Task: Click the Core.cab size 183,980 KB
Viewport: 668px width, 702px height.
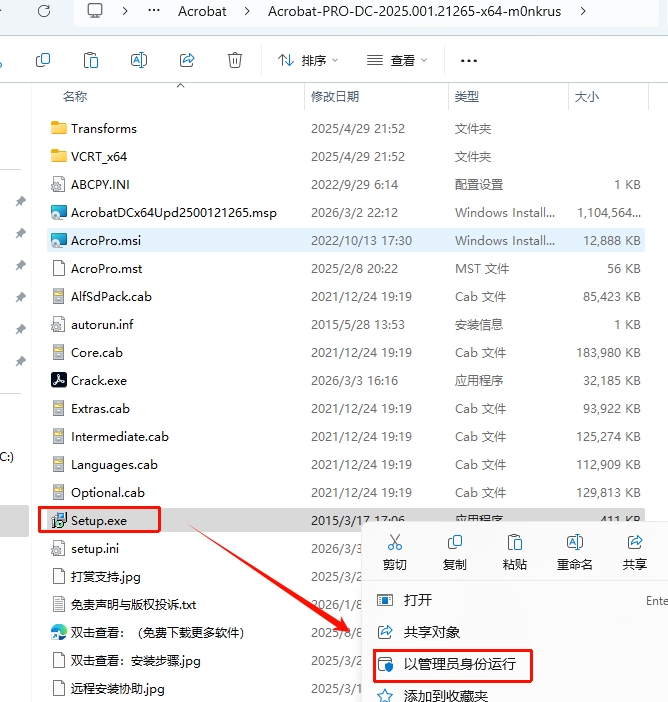Action: [608, 352]
